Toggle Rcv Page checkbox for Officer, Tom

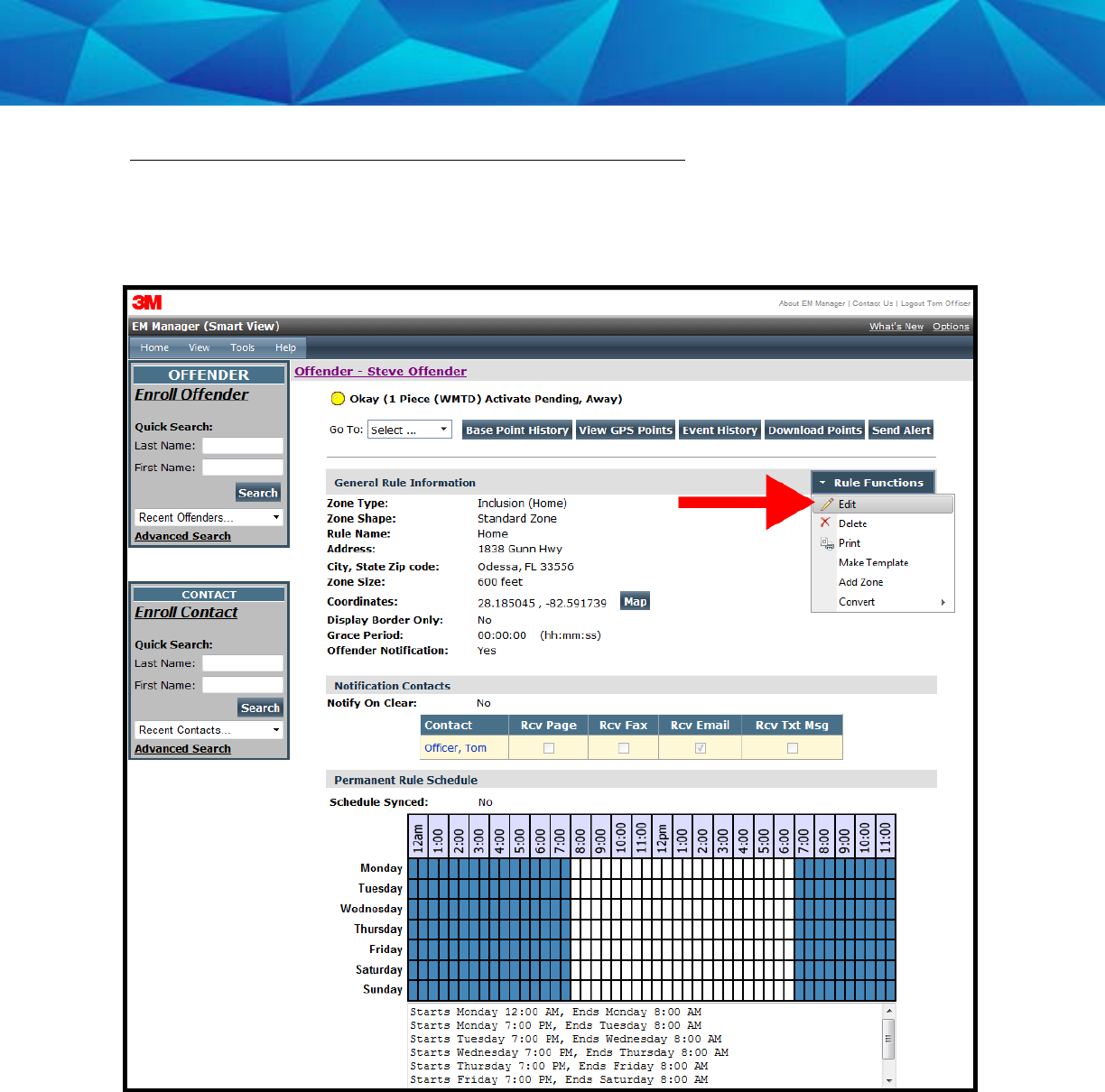(x=549, y=748)
